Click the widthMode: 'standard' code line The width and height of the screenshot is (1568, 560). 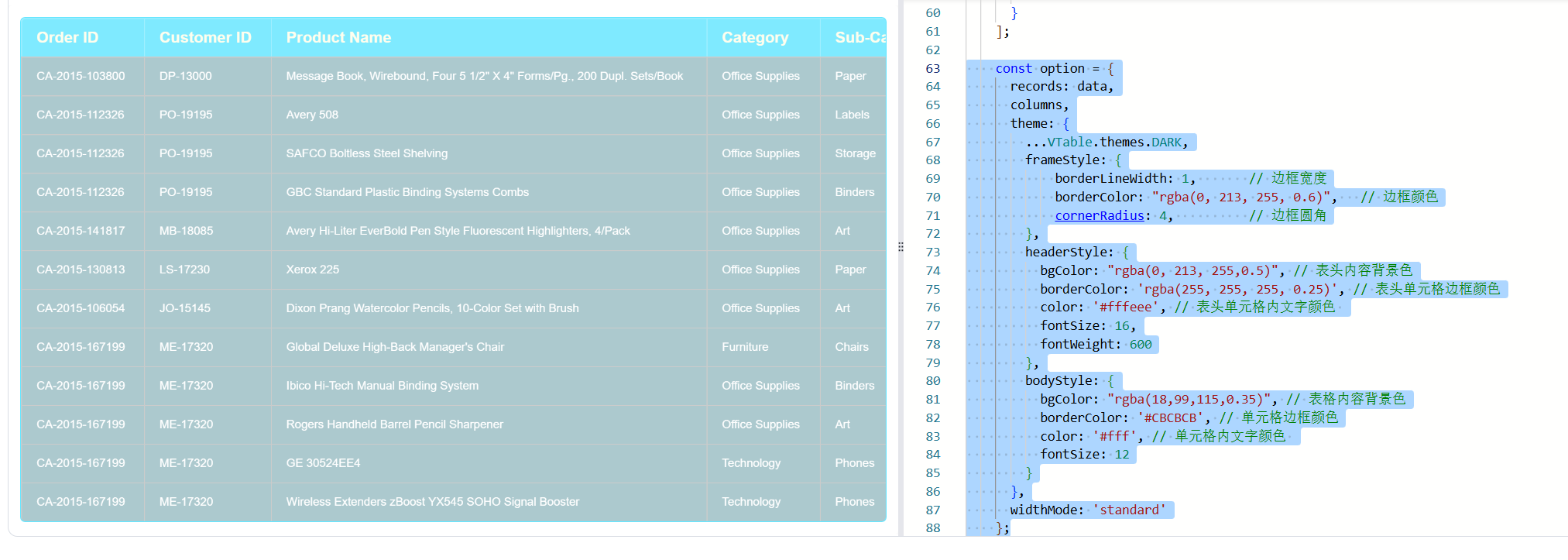click(1088, 510)
